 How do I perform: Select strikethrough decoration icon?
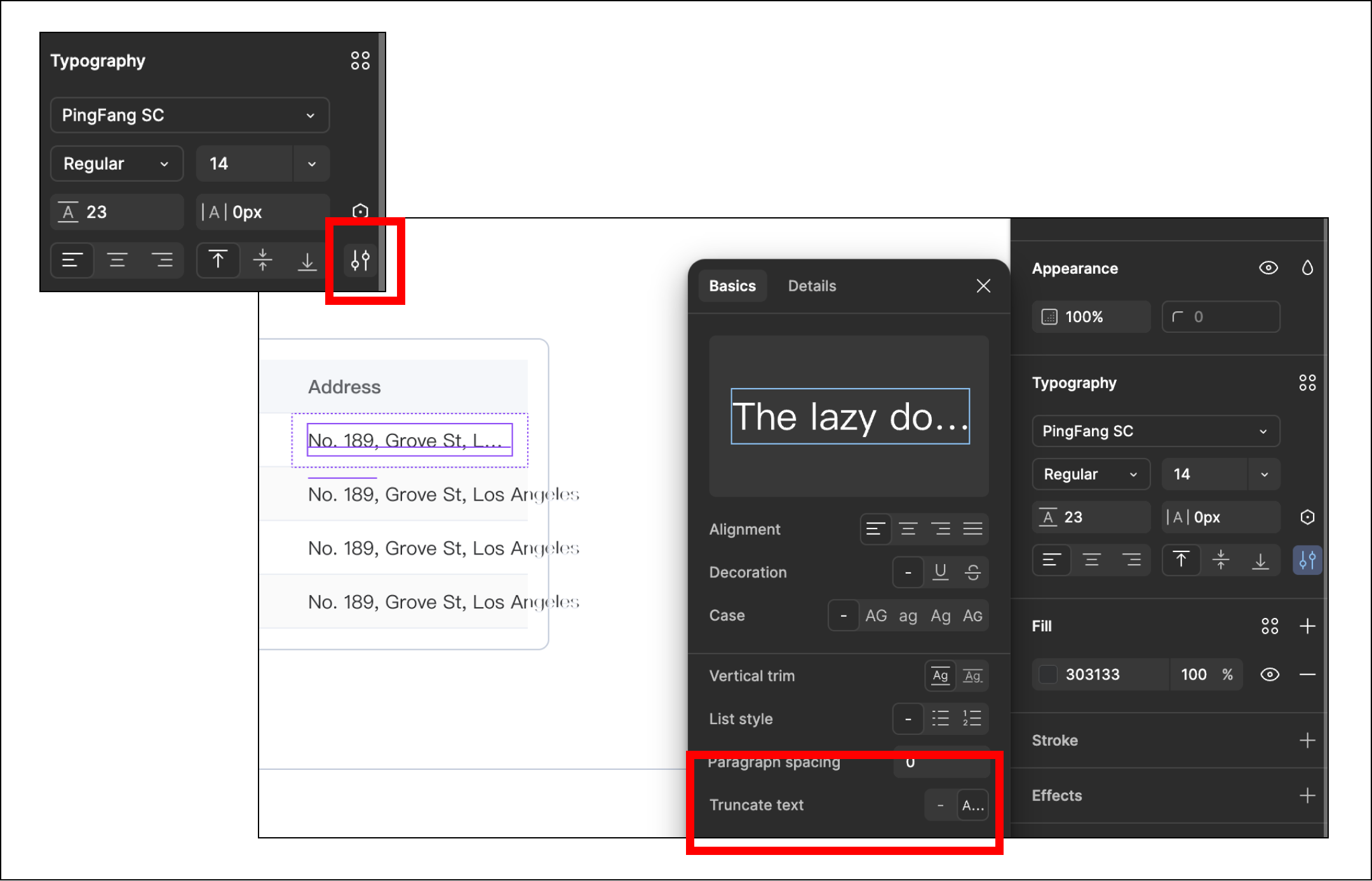click(972, 572)
